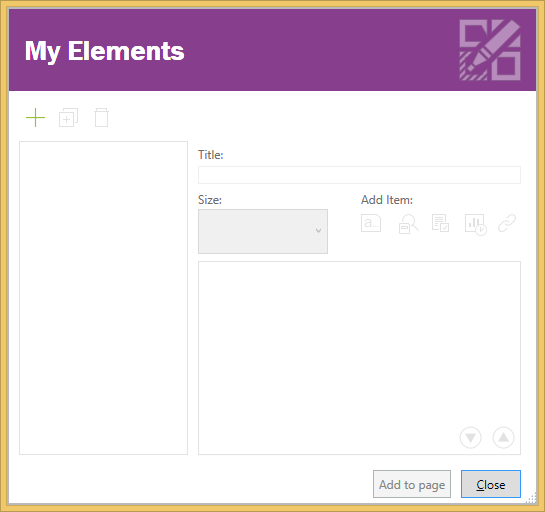Click the duplicate element icon
Image resolution: width=545 pixels, height=512 pixels.
tap(68, 117)
